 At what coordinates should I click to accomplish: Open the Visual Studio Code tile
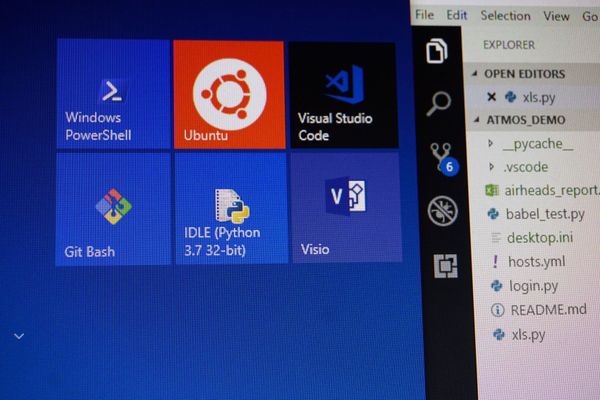point(344,95)
